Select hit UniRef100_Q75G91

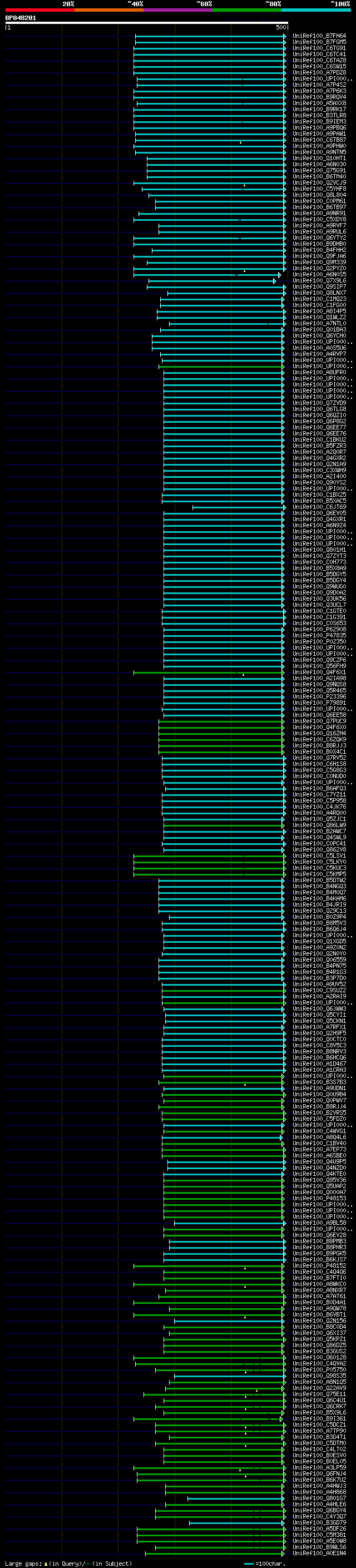pyautogui.click(x=319, y=171)
